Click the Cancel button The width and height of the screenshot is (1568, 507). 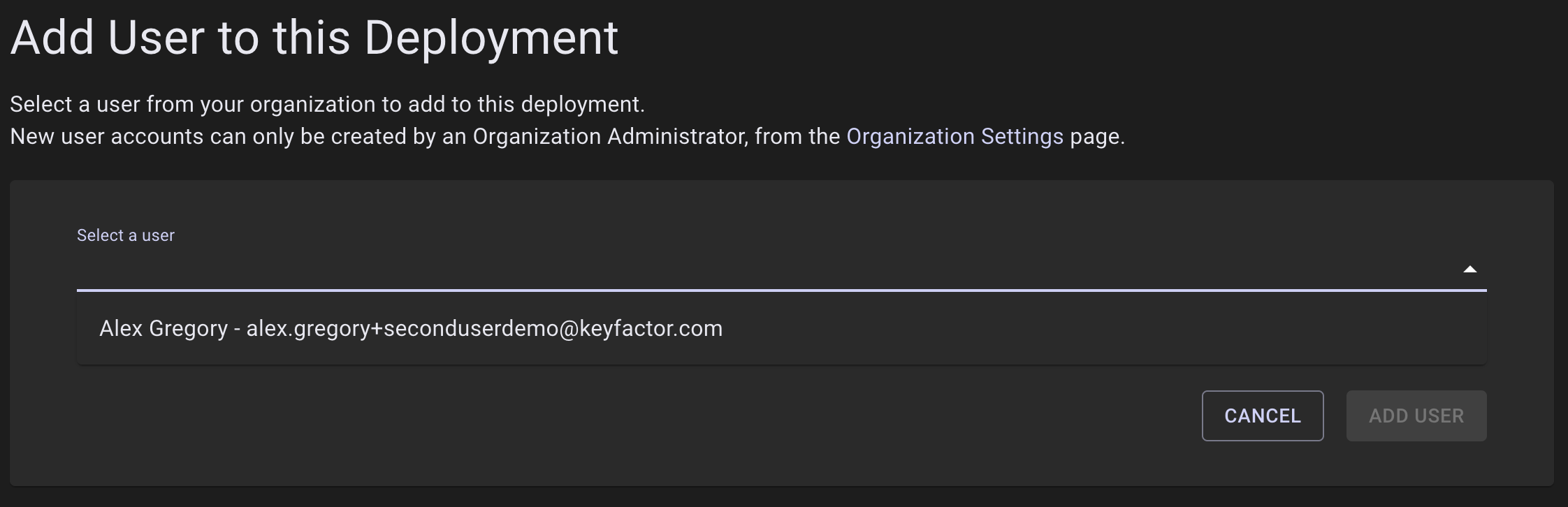coord(1262,416)
